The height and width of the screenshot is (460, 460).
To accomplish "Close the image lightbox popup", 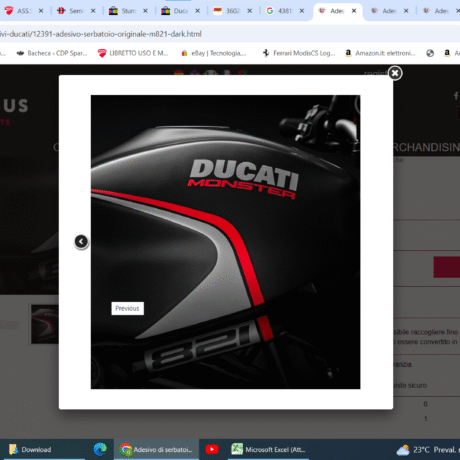I will tap(395, 73).
